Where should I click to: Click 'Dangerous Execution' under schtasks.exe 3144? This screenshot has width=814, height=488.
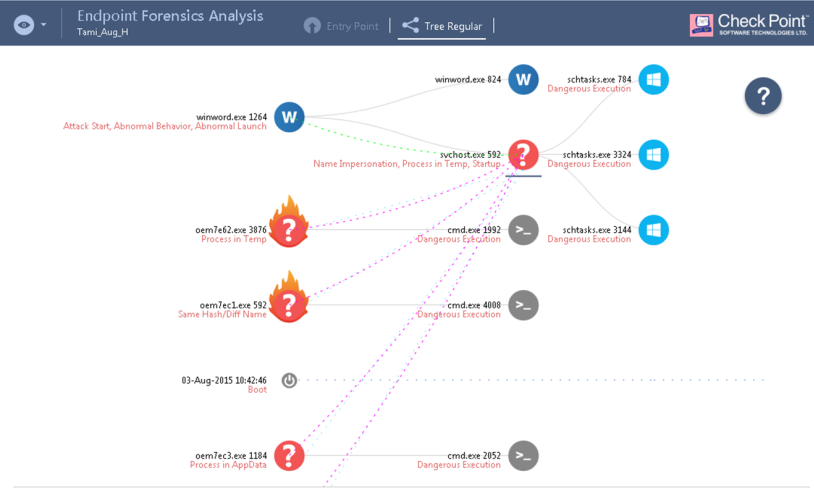(x=589, y=239)
